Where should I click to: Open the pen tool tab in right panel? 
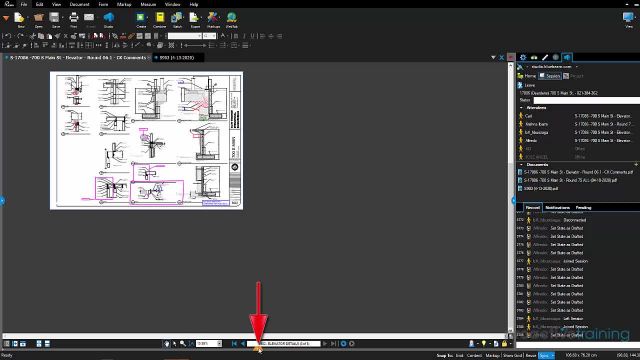545,57
